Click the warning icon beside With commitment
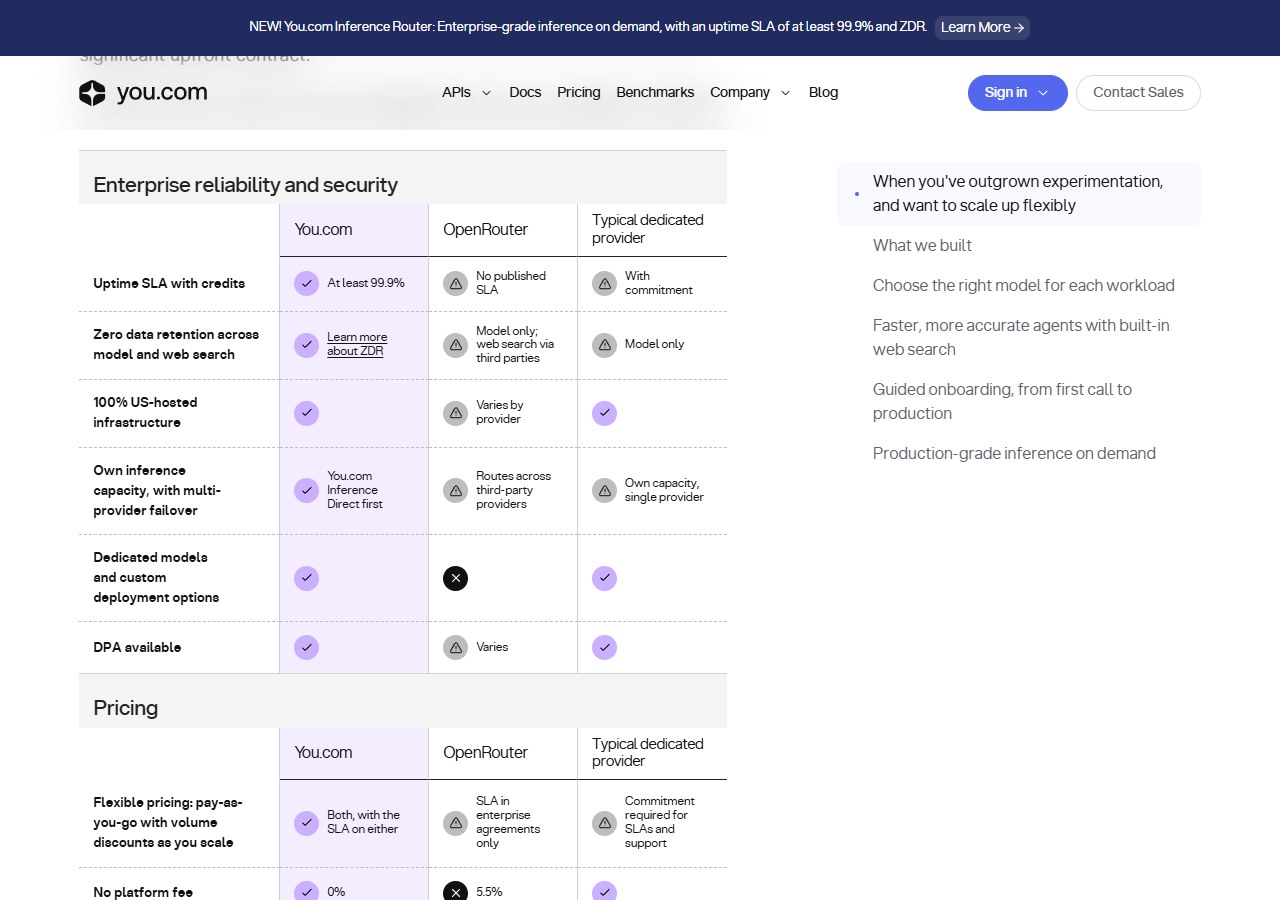The image size is (1280, 900). (x=604, y=284)
